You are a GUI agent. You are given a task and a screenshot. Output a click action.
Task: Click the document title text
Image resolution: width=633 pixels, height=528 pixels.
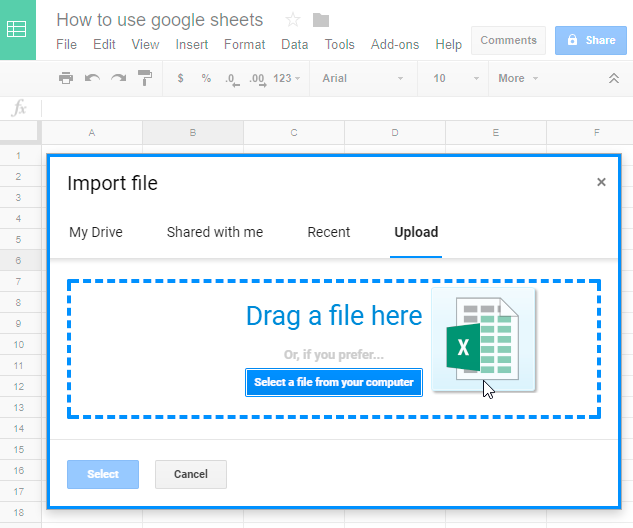[x=160, y=20]
